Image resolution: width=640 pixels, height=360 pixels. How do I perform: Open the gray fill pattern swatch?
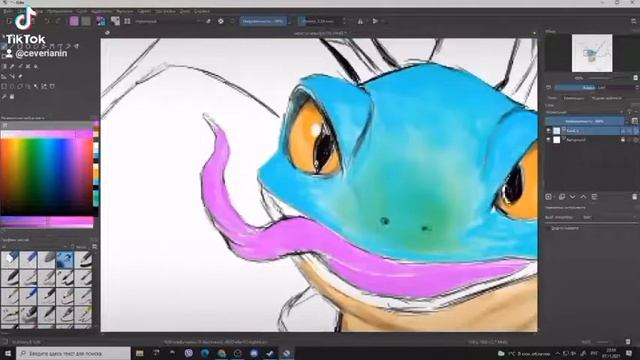click(86, 21)
